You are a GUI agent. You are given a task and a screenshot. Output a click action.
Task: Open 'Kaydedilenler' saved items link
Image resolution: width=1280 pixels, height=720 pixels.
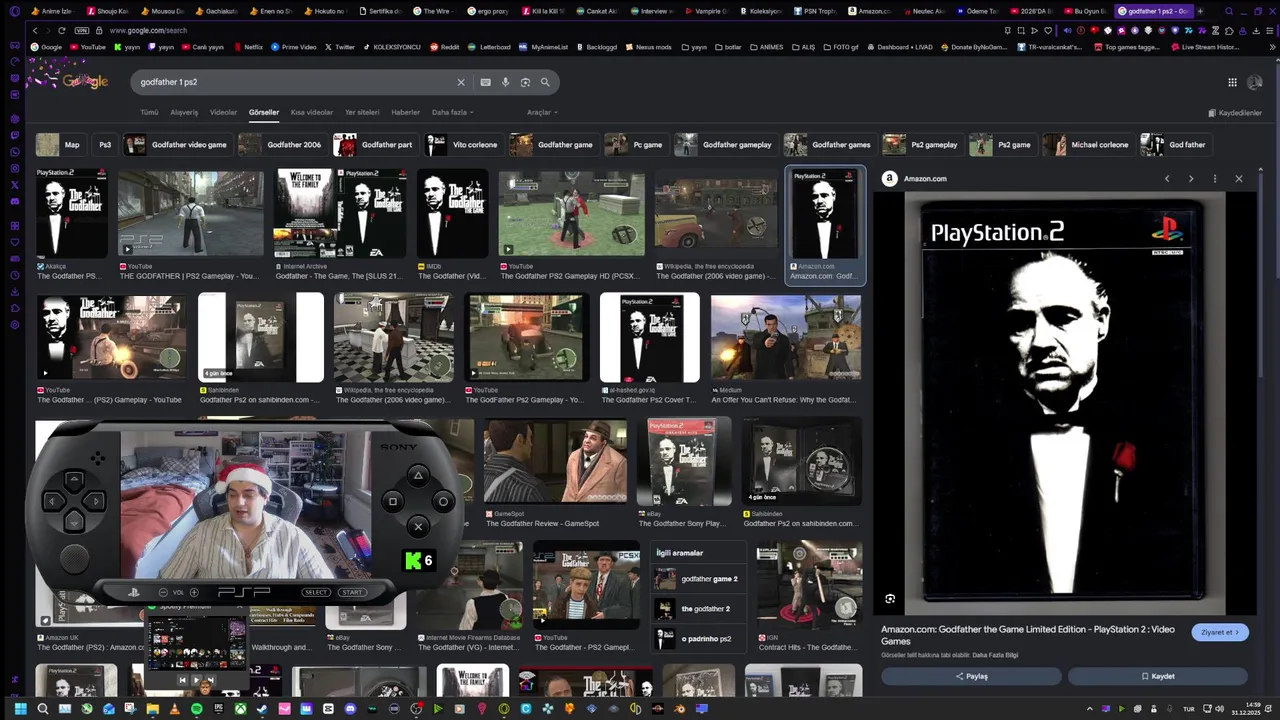coord(1235,113)
